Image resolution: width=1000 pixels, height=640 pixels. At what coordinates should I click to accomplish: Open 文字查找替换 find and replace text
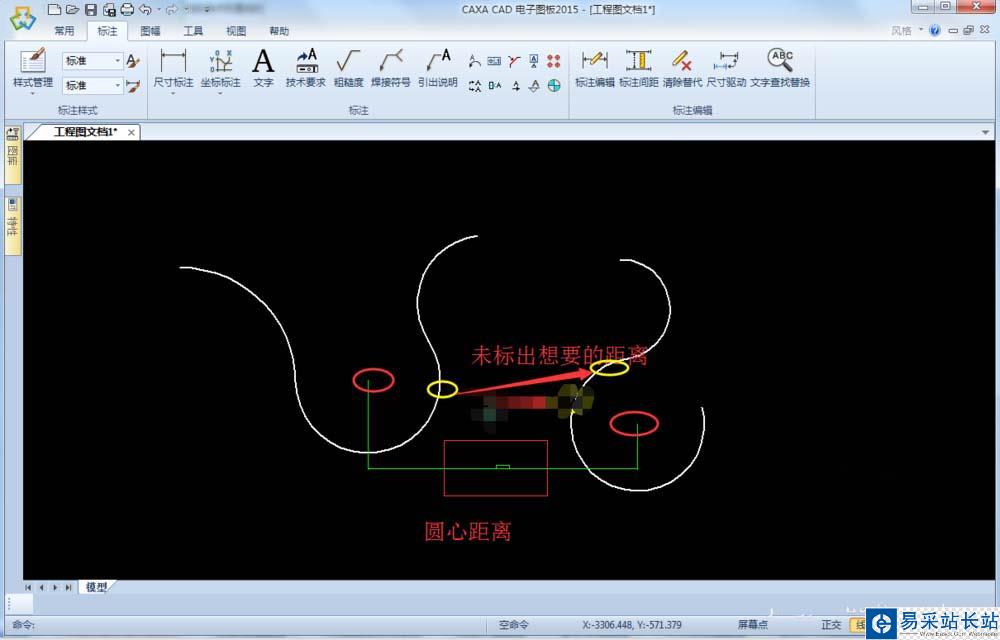tap(780, 68)
